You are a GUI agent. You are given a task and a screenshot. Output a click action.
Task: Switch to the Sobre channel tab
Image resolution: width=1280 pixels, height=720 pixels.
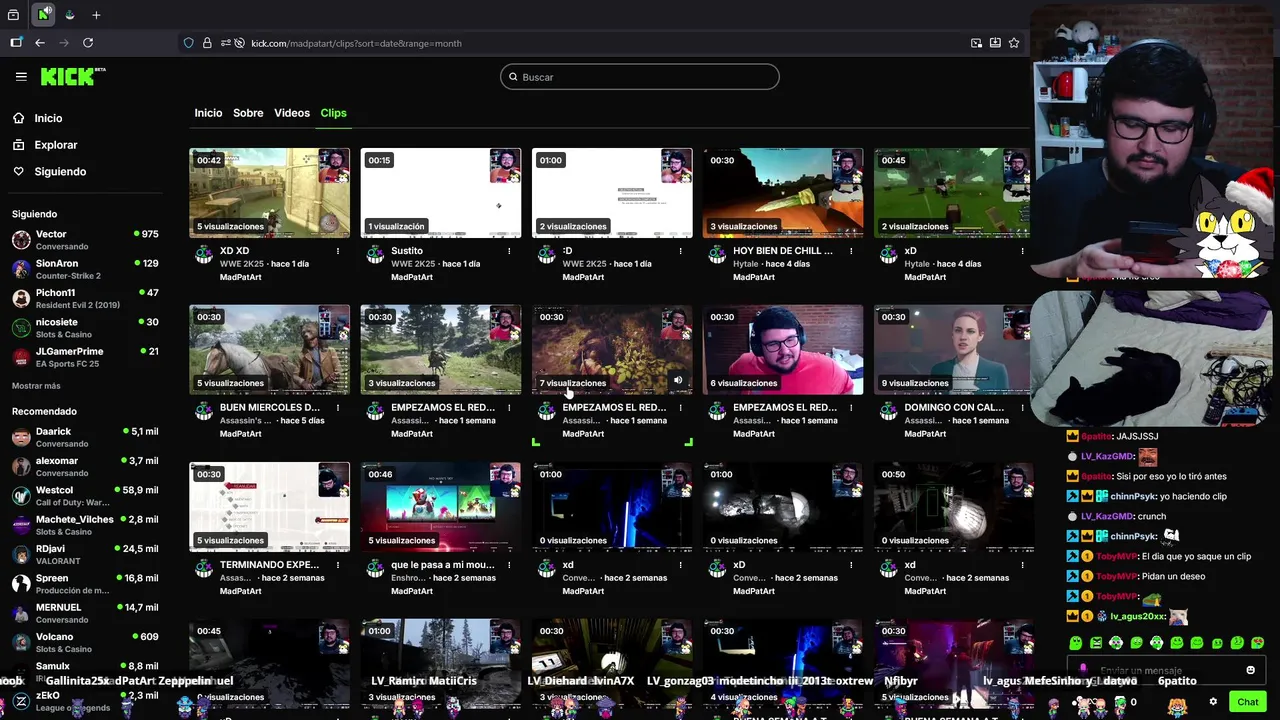click(248, 113)
